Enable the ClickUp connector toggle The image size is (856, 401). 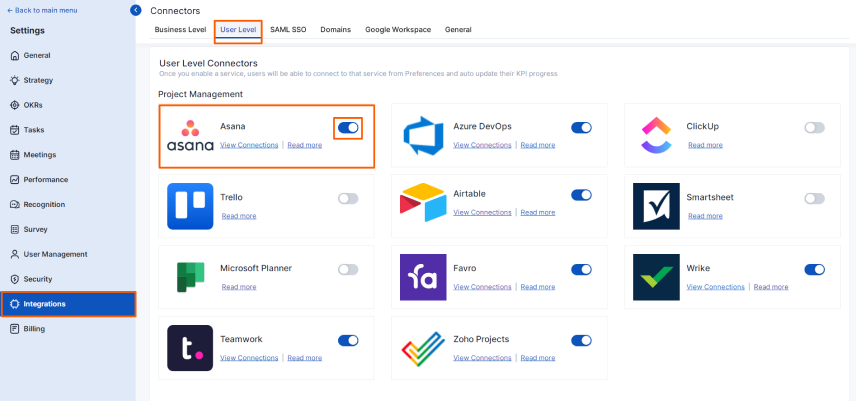coord(815,128)
